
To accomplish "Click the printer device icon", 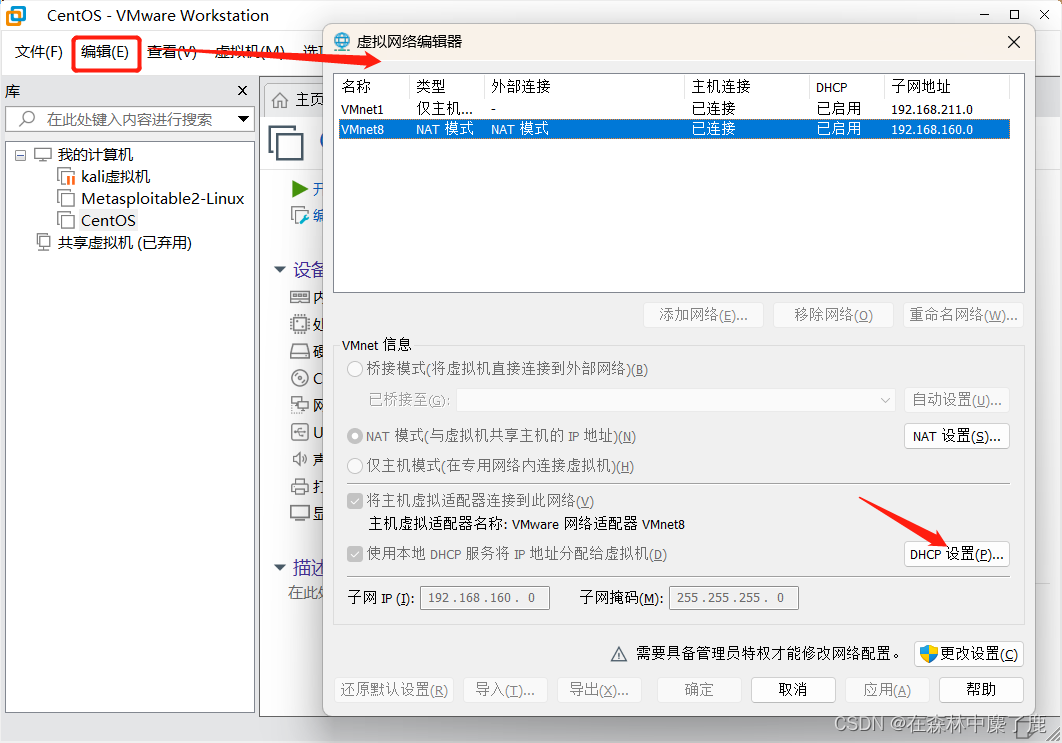I will (300, 486).
